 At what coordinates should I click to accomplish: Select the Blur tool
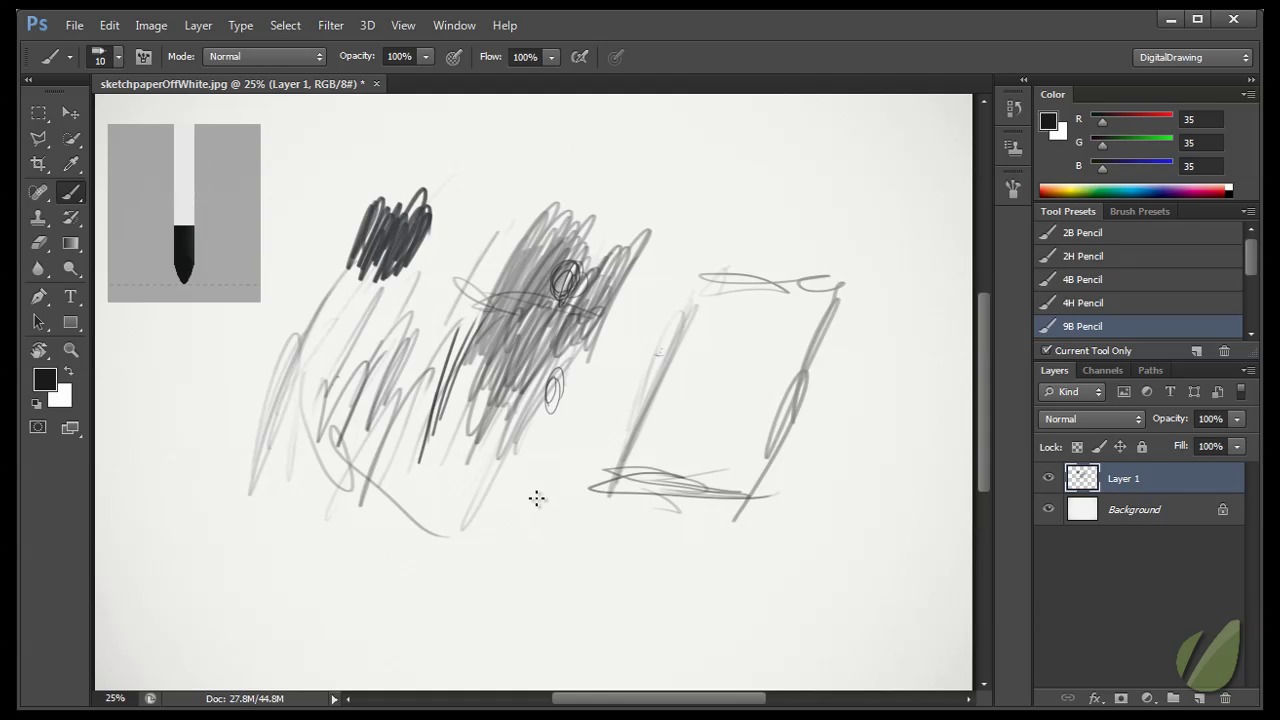pos(38,268)
